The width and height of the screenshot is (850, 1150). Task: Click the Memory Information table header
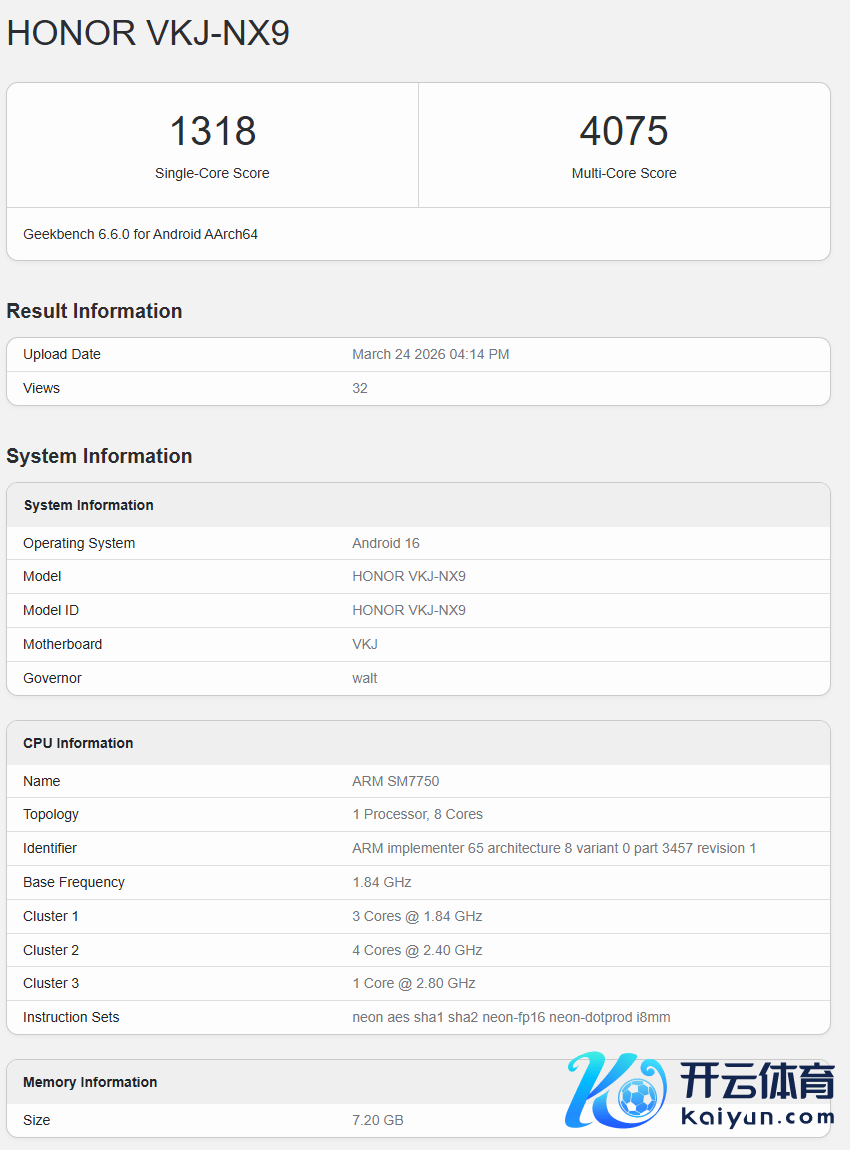click(90, 1082)
